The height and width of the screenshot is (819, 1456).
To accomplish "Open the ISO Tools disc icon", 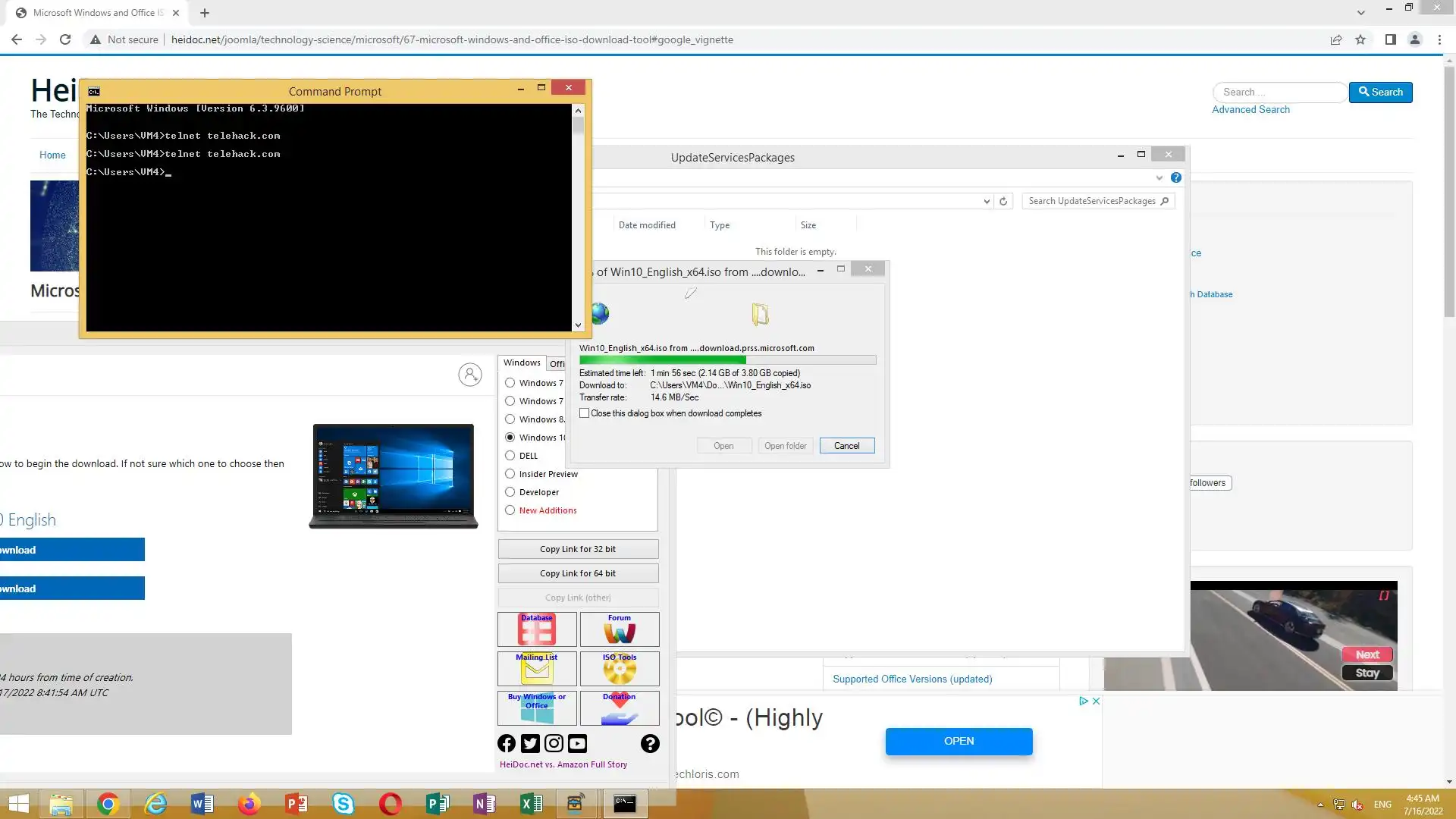I will (620, 669).
